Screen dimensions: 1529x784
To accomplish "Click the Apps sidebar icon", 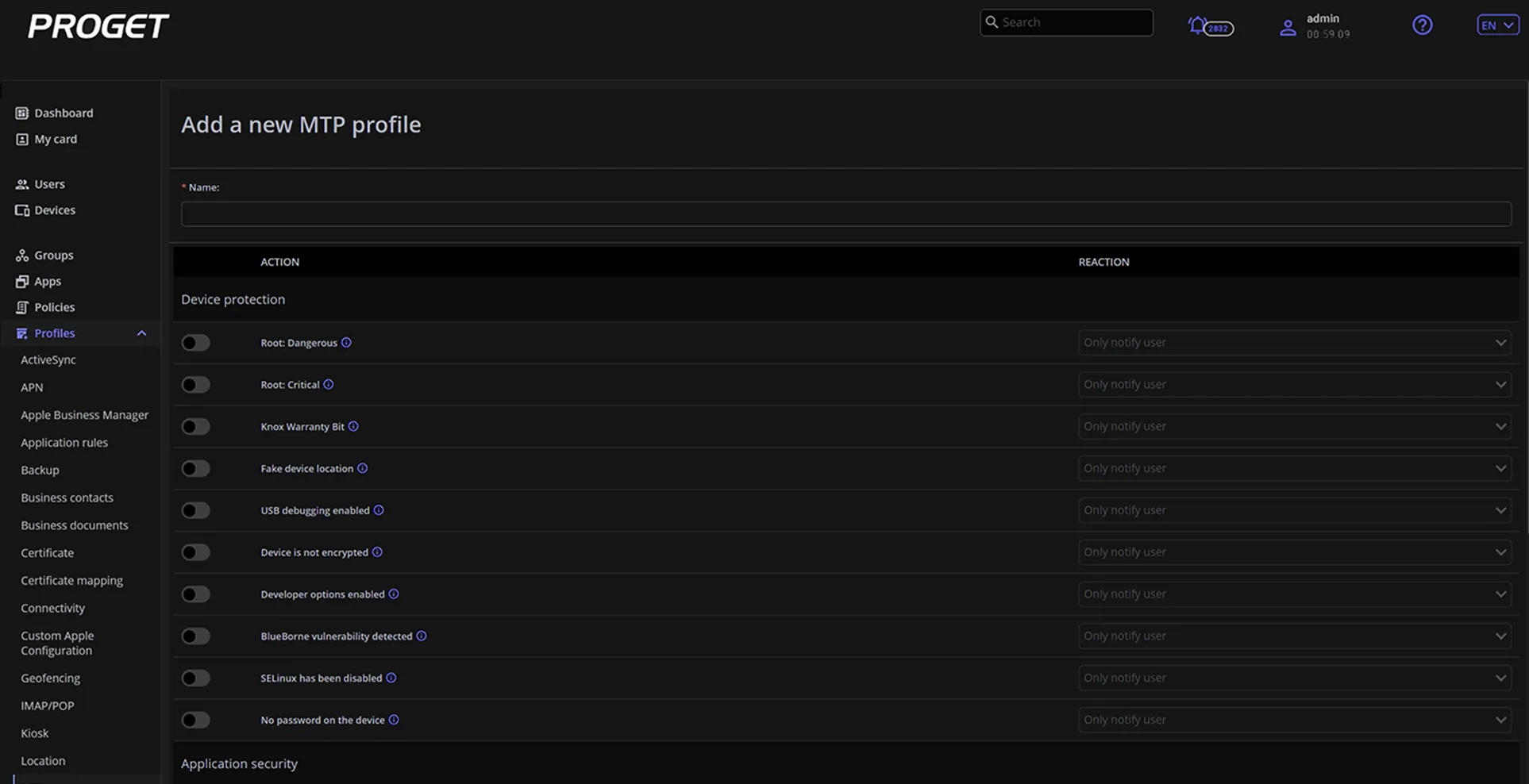I will pyautogui.click(x=22, y=282).
